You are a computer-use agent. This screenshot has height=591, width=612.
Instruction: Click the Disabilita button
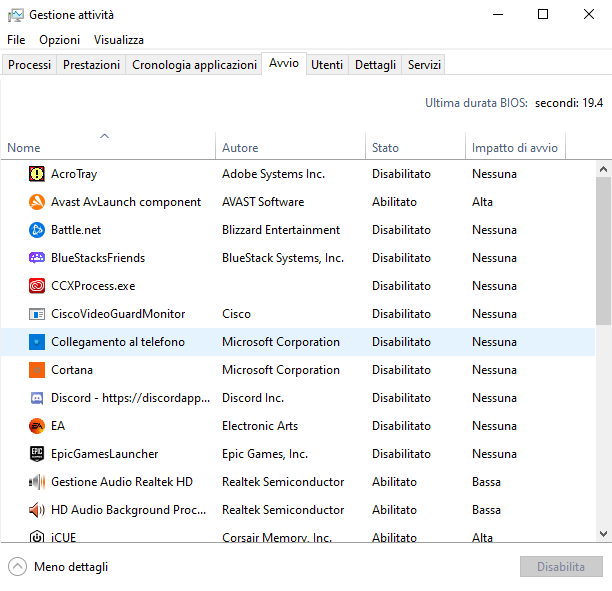(561, 566)
